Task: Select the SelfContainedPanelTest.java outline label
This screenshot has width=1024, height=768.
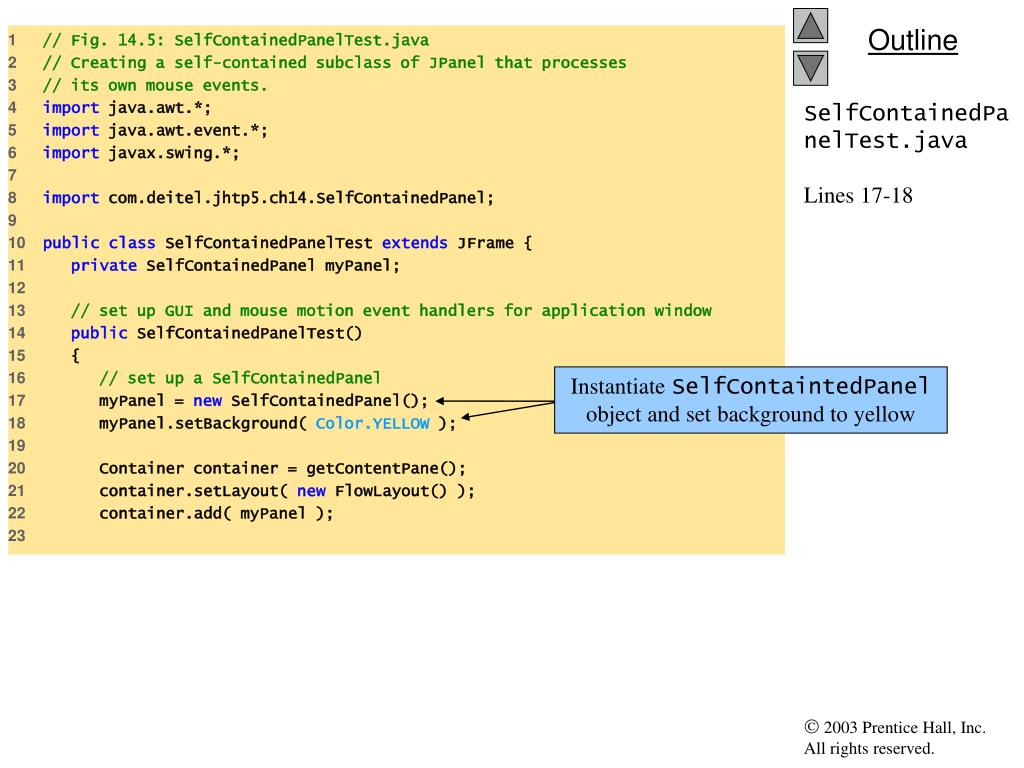Action: pyautogui.click(x=906, y=127)
